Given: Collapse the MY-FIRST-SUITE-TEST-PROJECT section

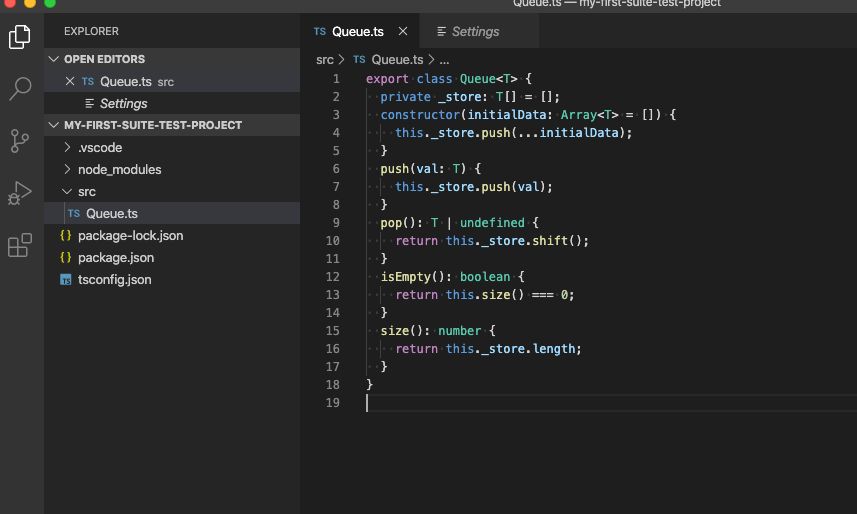Looking at the screenshot, I should click(54, 125).
